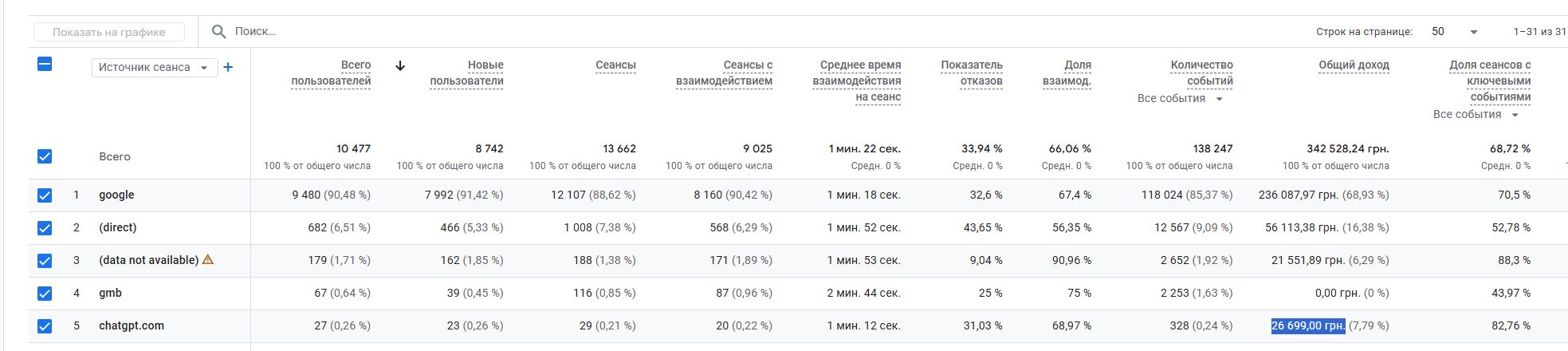Expand Все события under Количество событий
The height and width of the screenshot is (351, 1568).
click(x=1180, y=99)
